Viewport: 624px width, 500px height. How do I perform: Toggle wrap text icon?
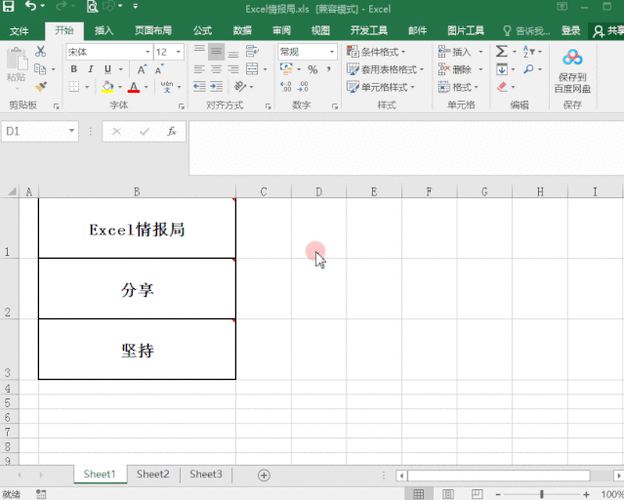252,51
